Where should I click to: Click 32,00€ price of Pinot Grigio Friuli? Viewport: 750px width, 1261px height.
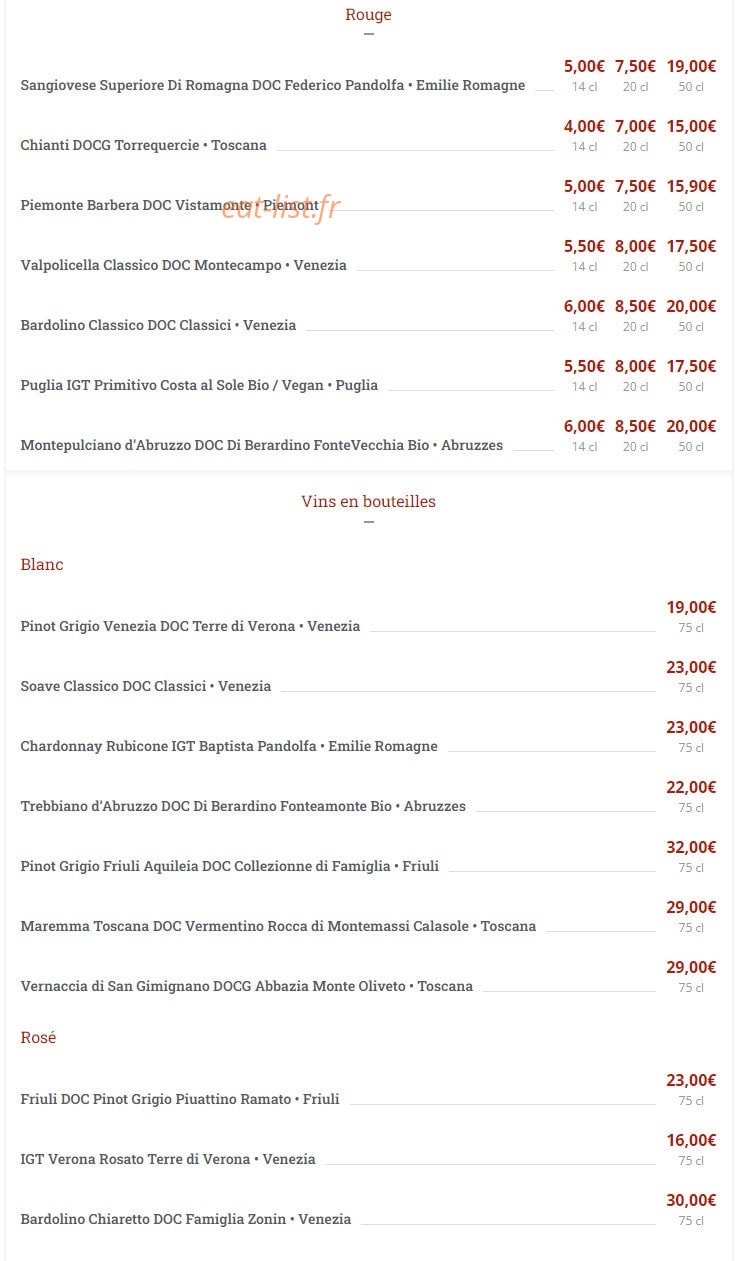[x=691, y=847]
